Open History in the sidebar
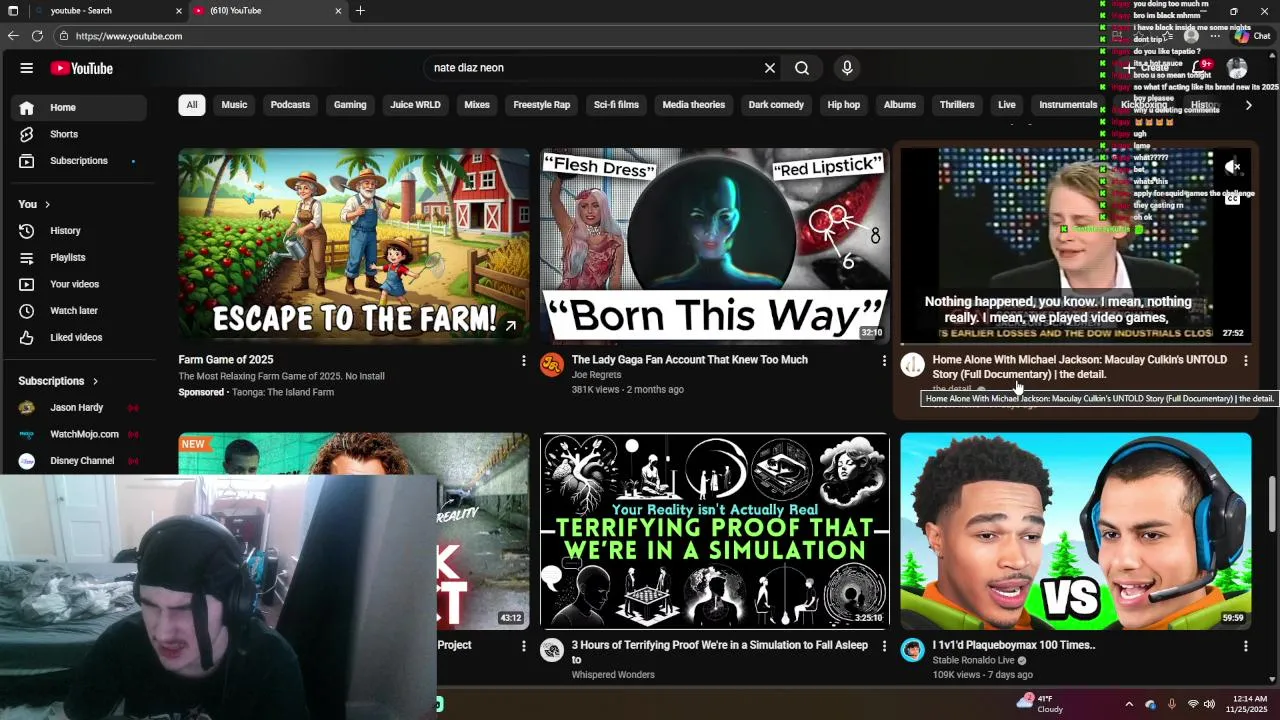The image size is (1280, 720). coord(80,231)
